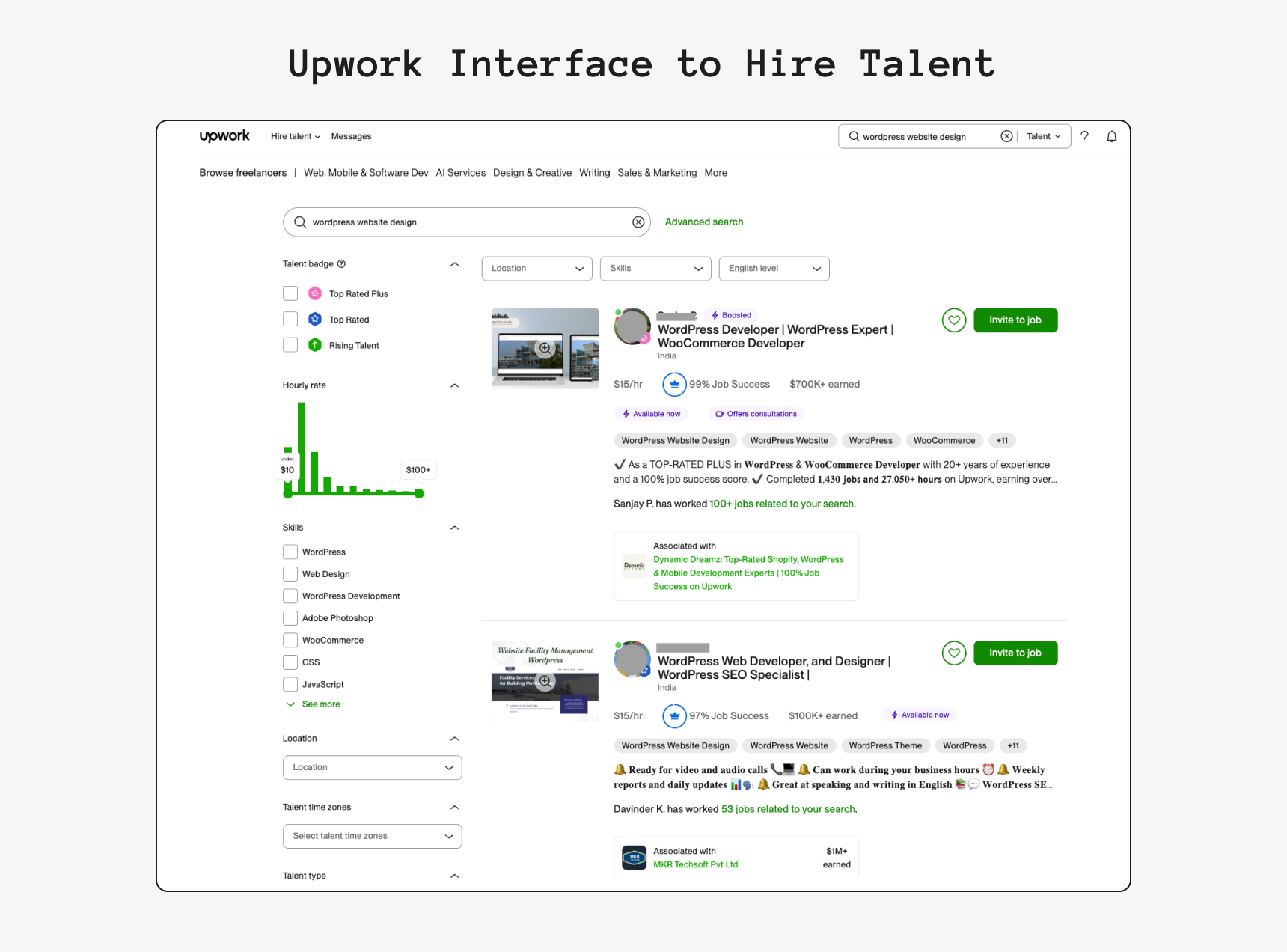
Task: Zoom the first freelancer's portfolio thumbnail
Action: coord(545,349)
